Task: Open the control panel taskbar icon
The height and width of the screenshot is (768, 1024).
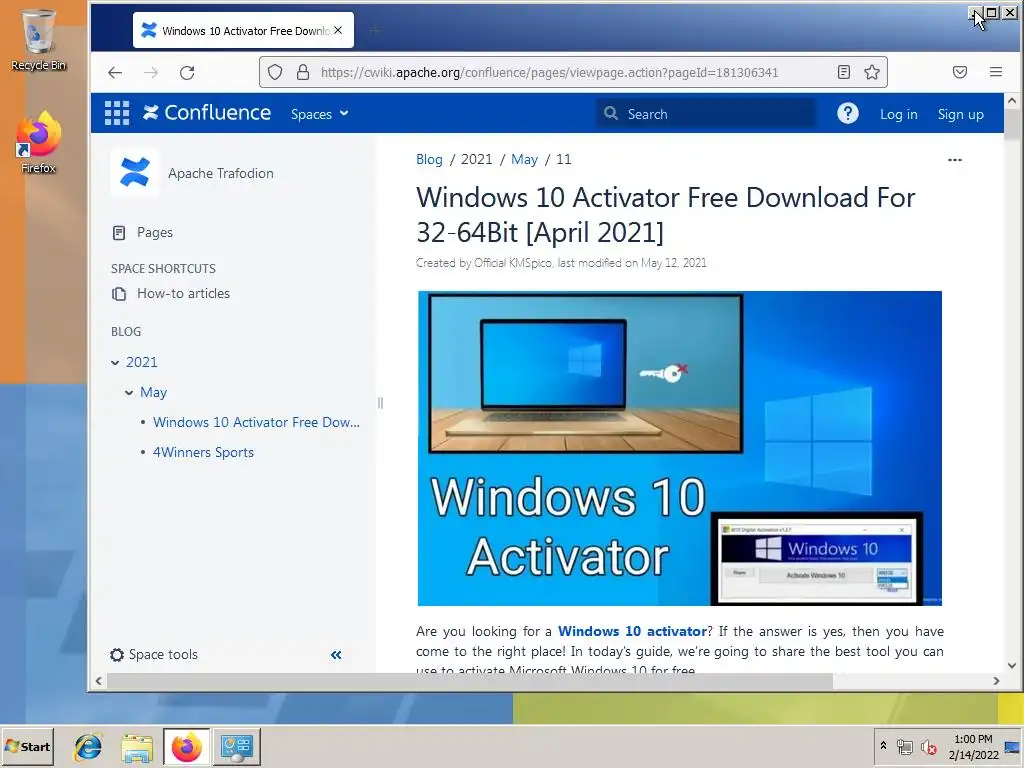Action: click(x=236, y=747)
